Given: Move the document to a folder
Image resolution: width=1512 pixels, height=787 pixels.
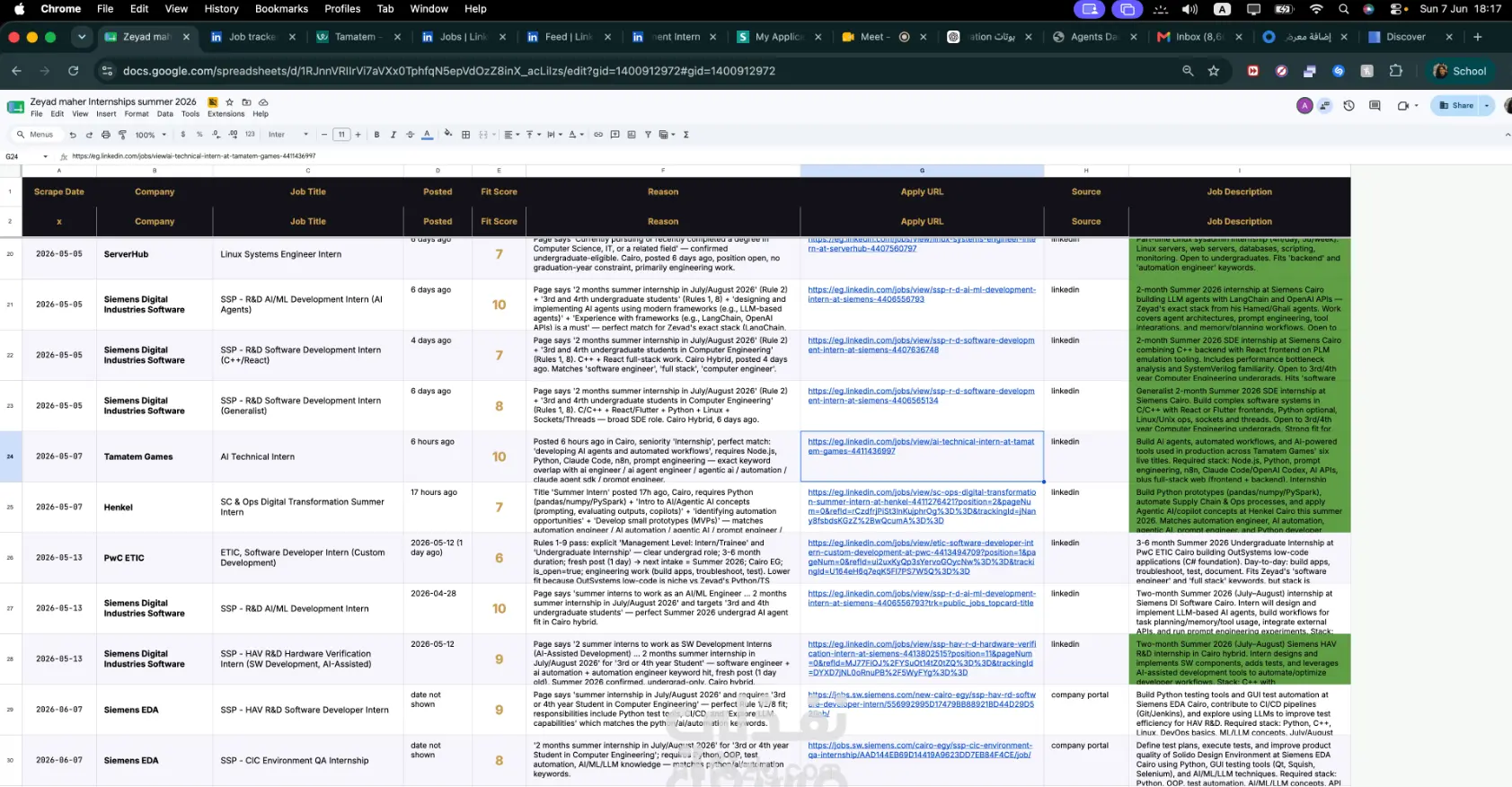Looking at the screenshot, I should (x=246, y=102).
